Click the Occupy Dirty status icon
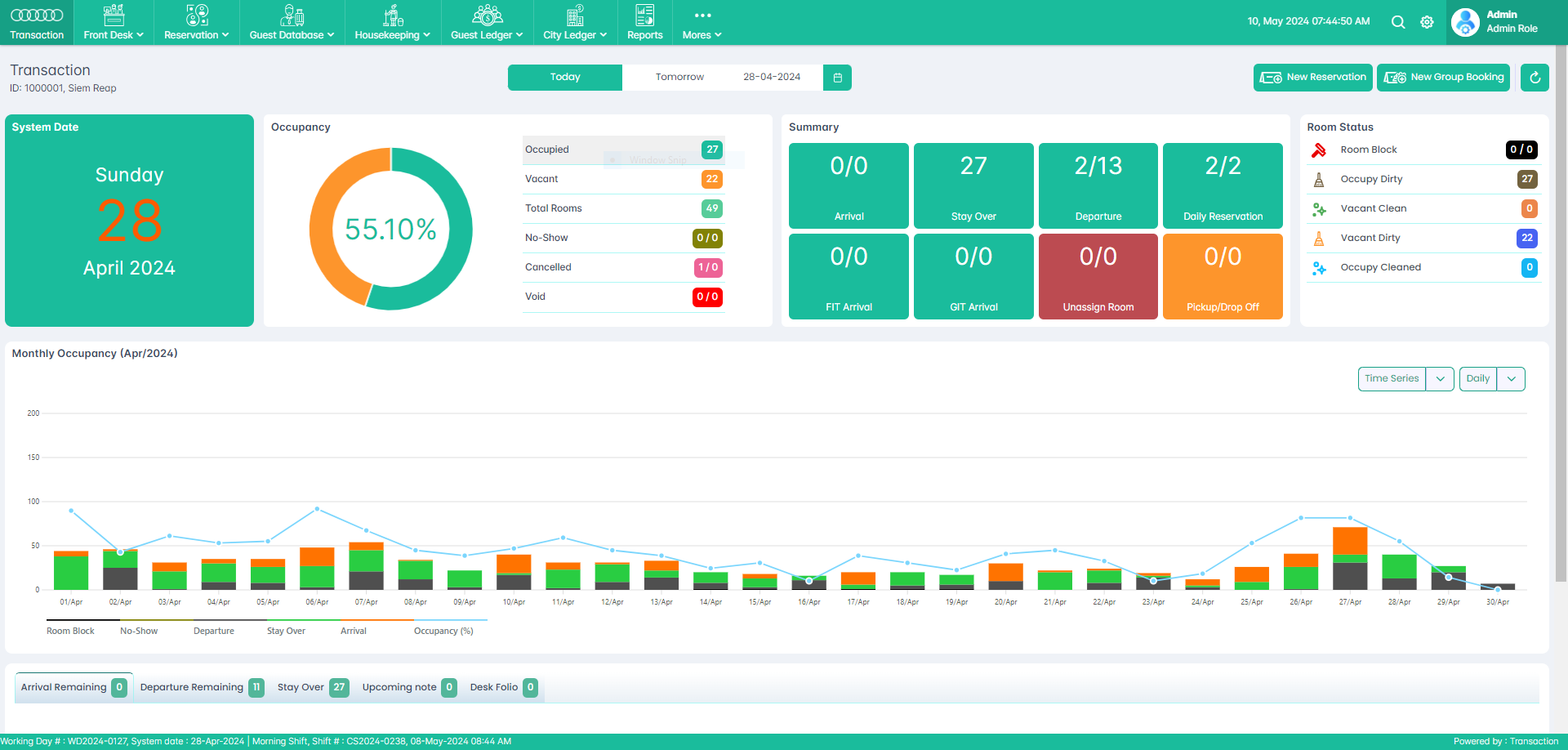This screenshot has width=1568, height=750. point(1318,180)
